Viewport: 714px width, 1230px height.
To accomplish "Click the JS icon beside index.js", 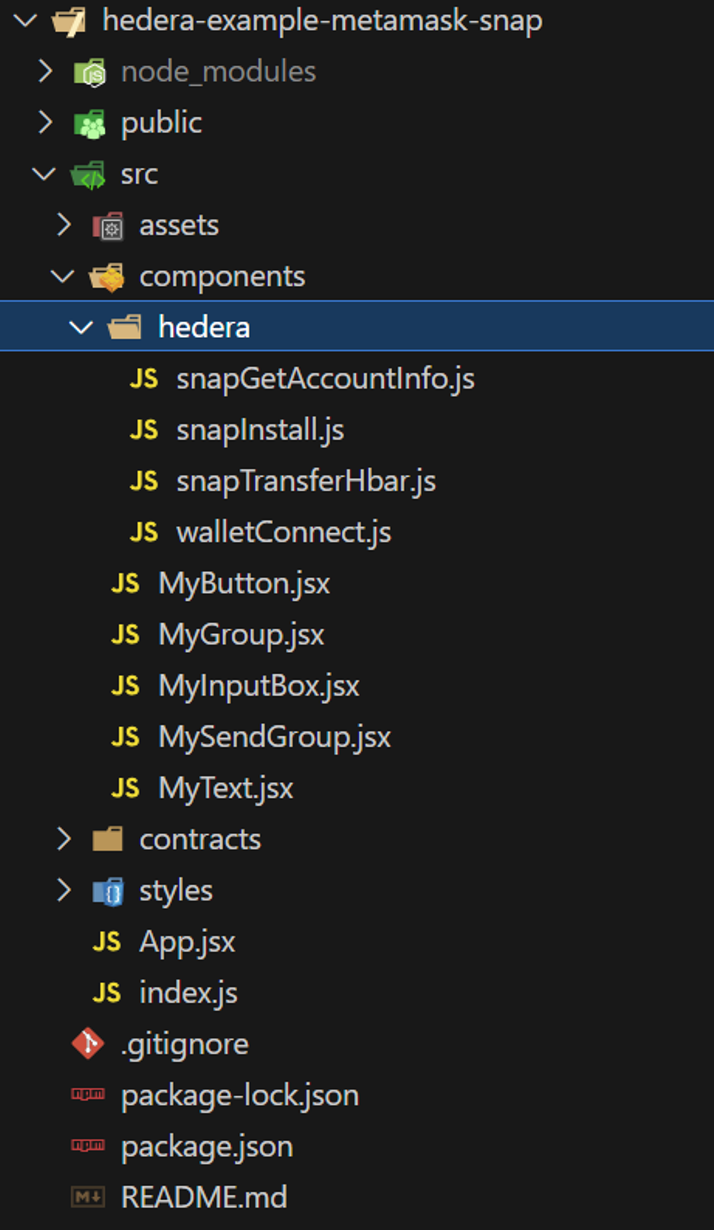I will coord(107,992).
